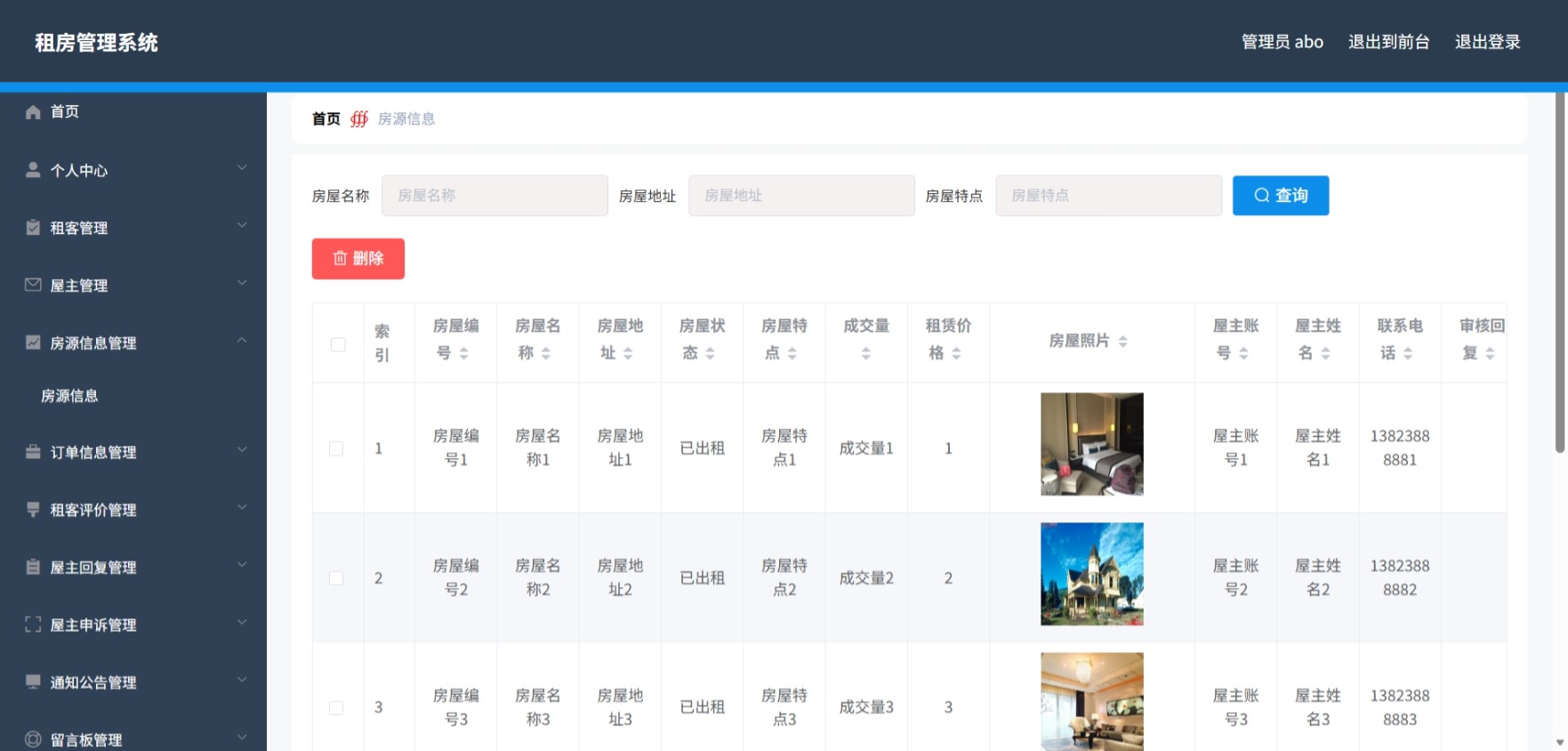Sort by 审核回复 column arrows
This screenshot has height=751, width=1568.
[x=1490, y=353]
